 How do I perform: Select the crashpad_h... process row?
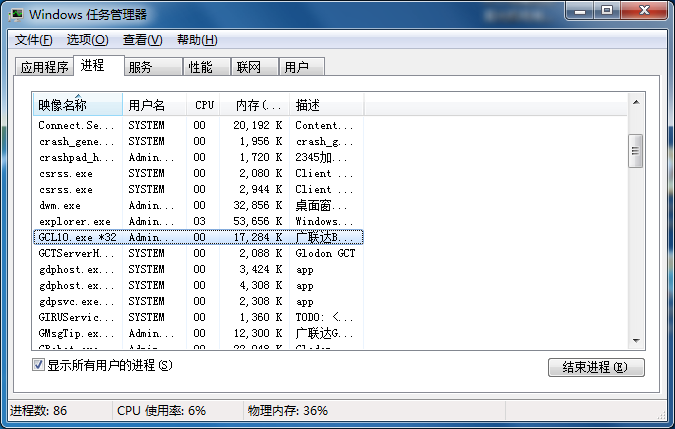coord(198,157)
